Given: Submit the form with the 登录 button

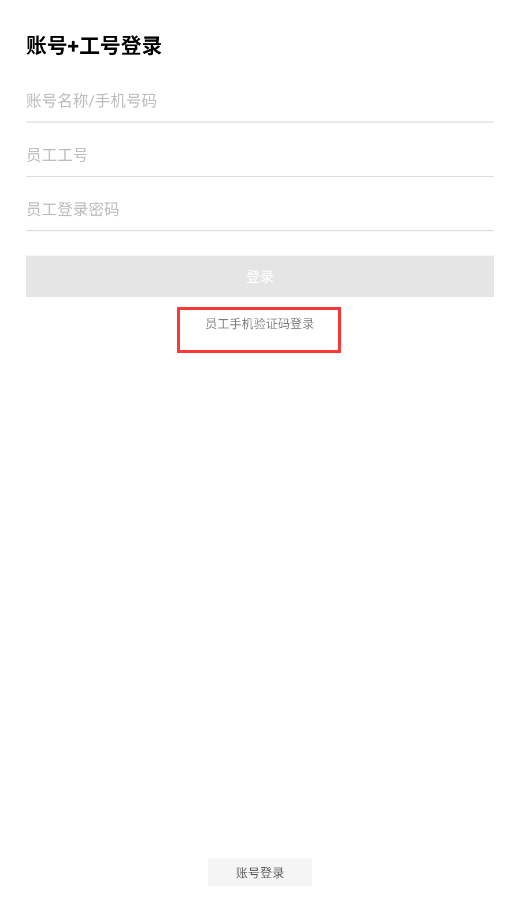Looking at the screenshot, I should 260,276.
